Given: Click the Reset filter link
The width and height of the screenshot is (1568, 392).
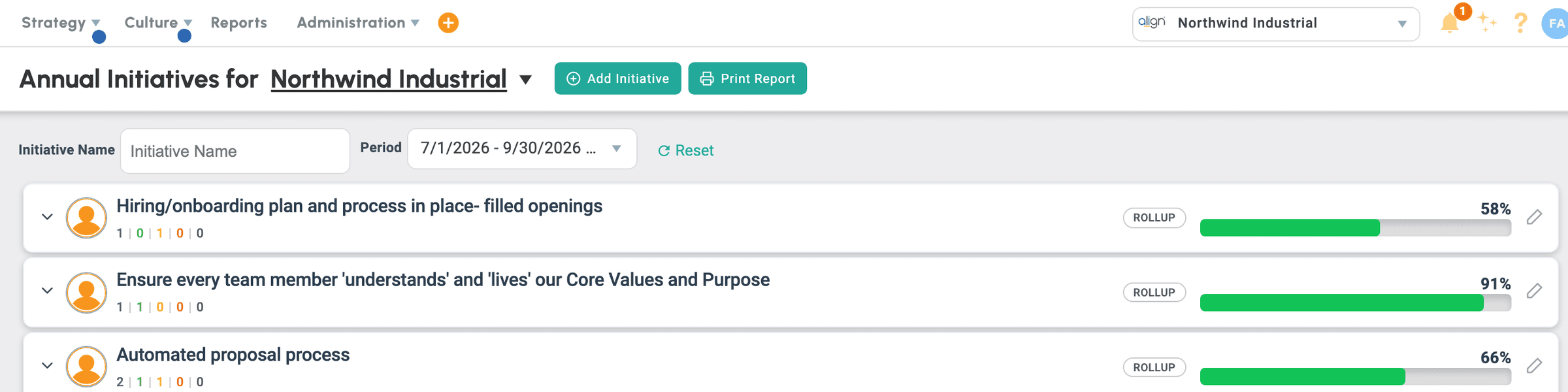Looking at the screenshot, I should 685,150.
